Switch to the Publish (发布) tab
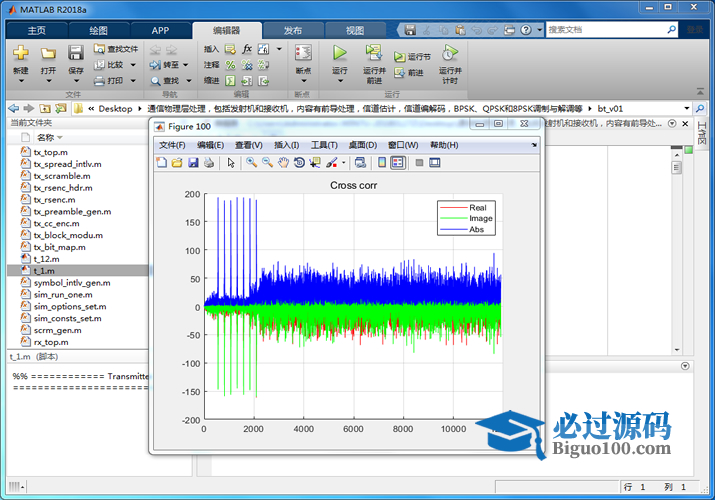The image size is (715, 500). [x=293, y=31]
